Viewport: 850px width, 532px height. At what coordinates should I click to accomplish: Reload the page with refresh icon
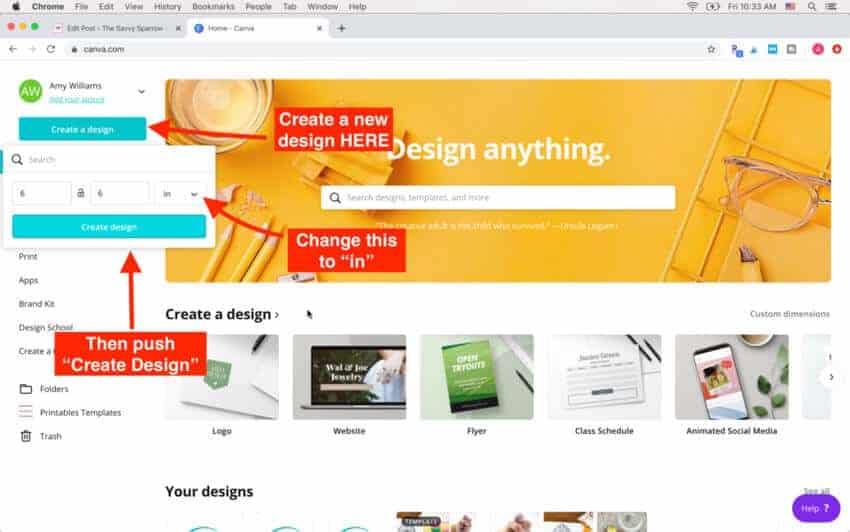(x=50, y=49)
